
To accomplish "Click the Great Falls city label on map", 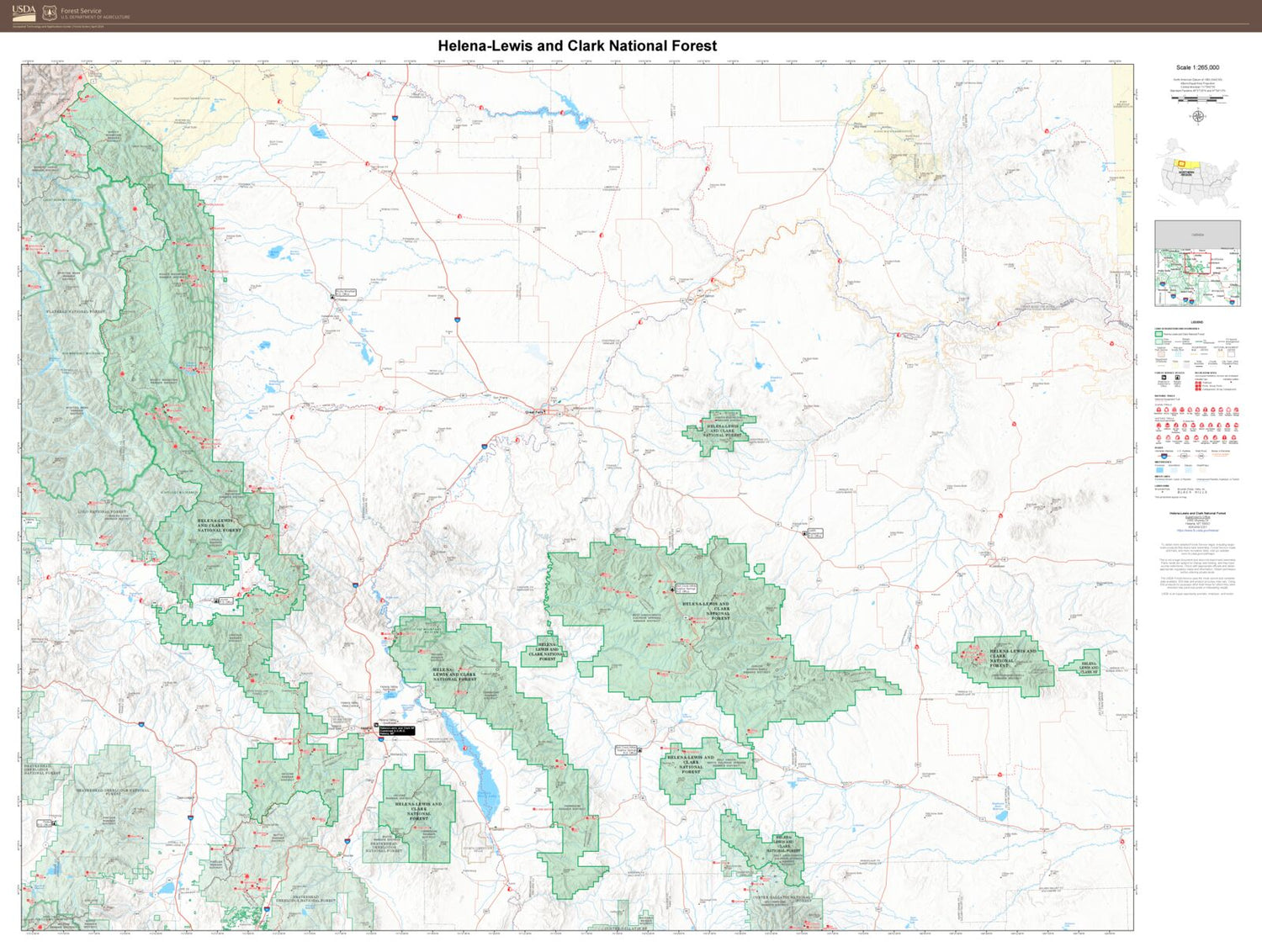I will coord(535,412).
